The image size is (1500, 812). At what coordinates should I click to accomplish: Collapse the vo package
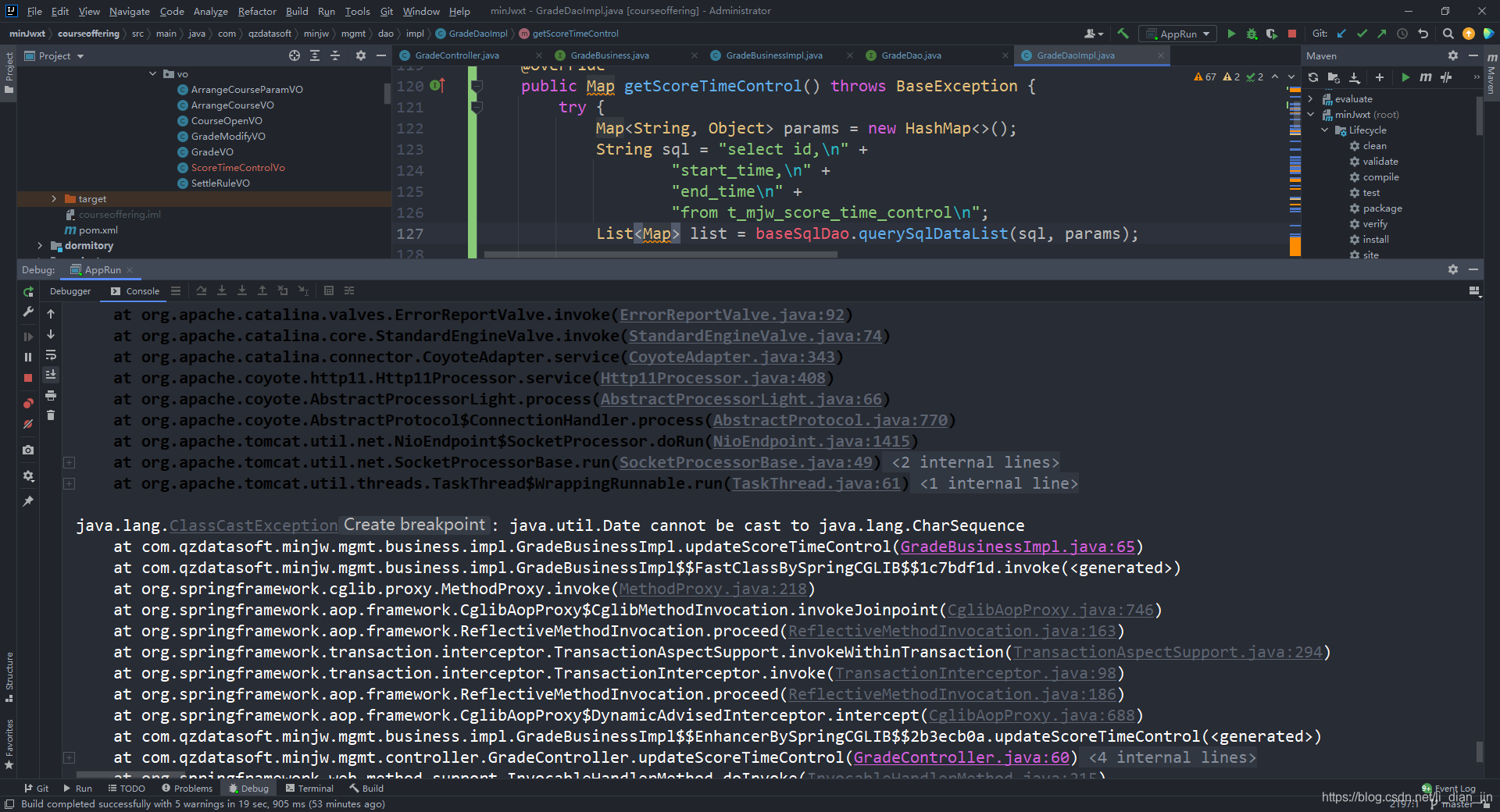click(152, 74)
